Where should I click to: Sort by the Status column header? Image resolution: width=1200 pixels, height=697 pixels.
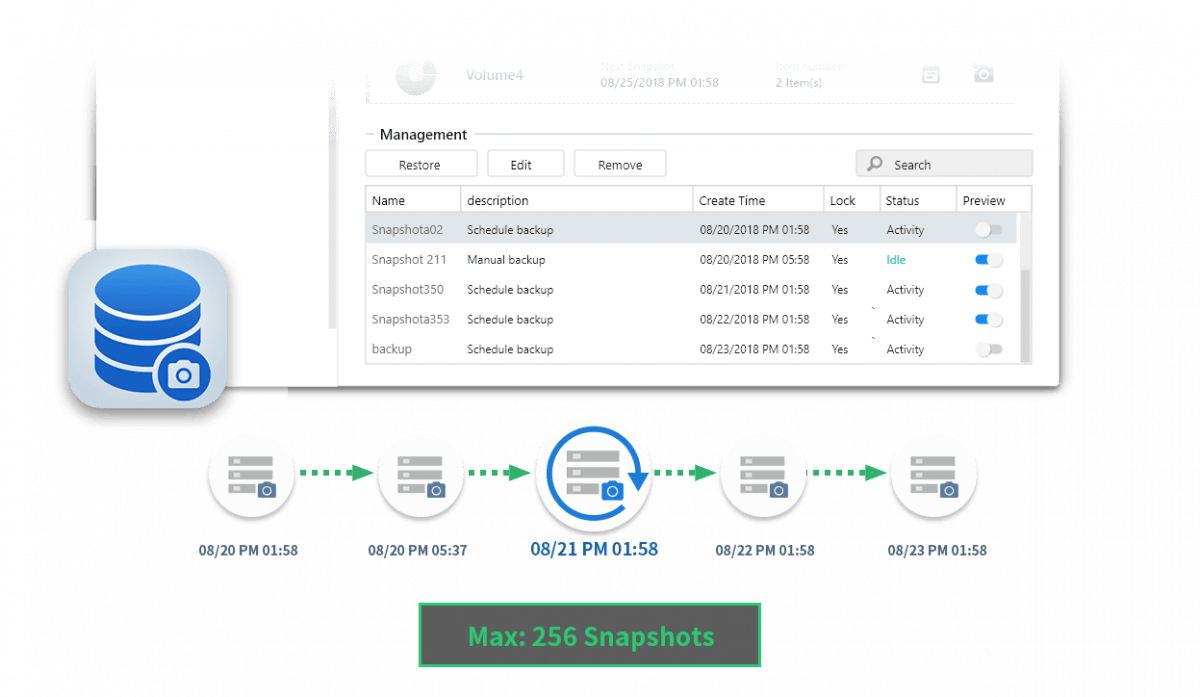[x=917, y=200]
